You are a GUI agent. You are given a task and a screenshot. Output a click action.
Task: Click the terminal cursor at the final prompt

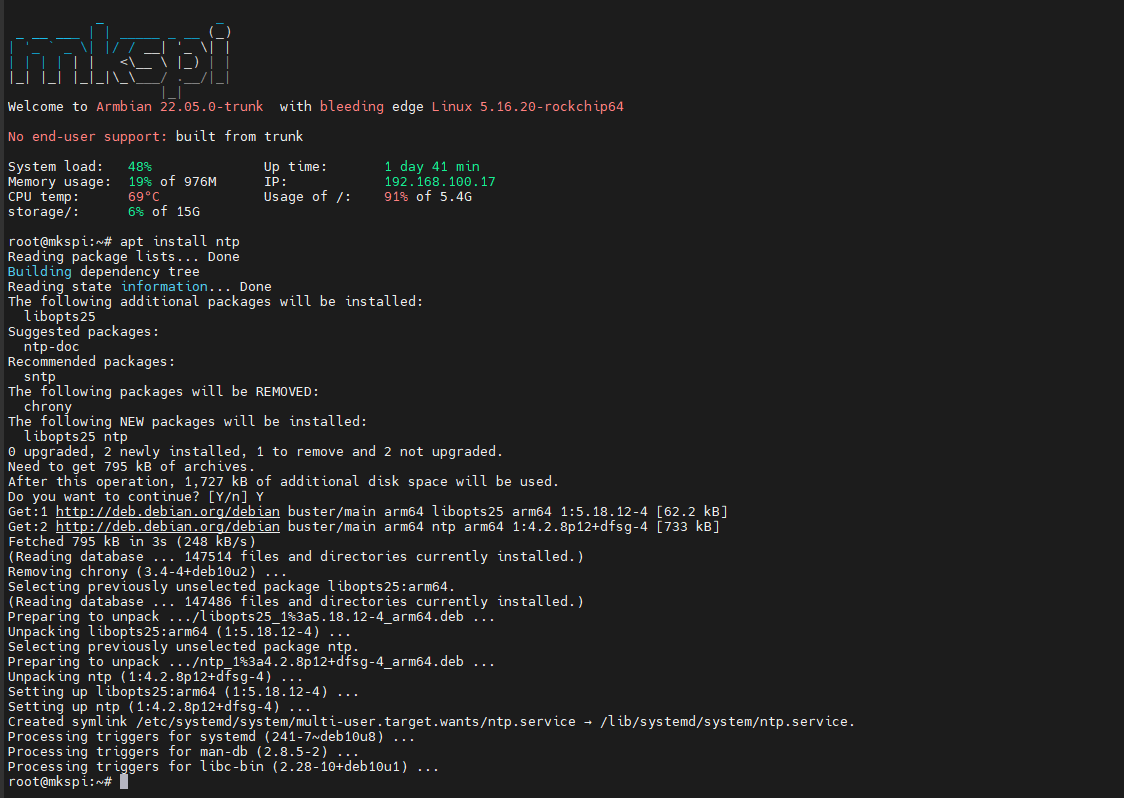pyautogui.click(x=124, y=782)
